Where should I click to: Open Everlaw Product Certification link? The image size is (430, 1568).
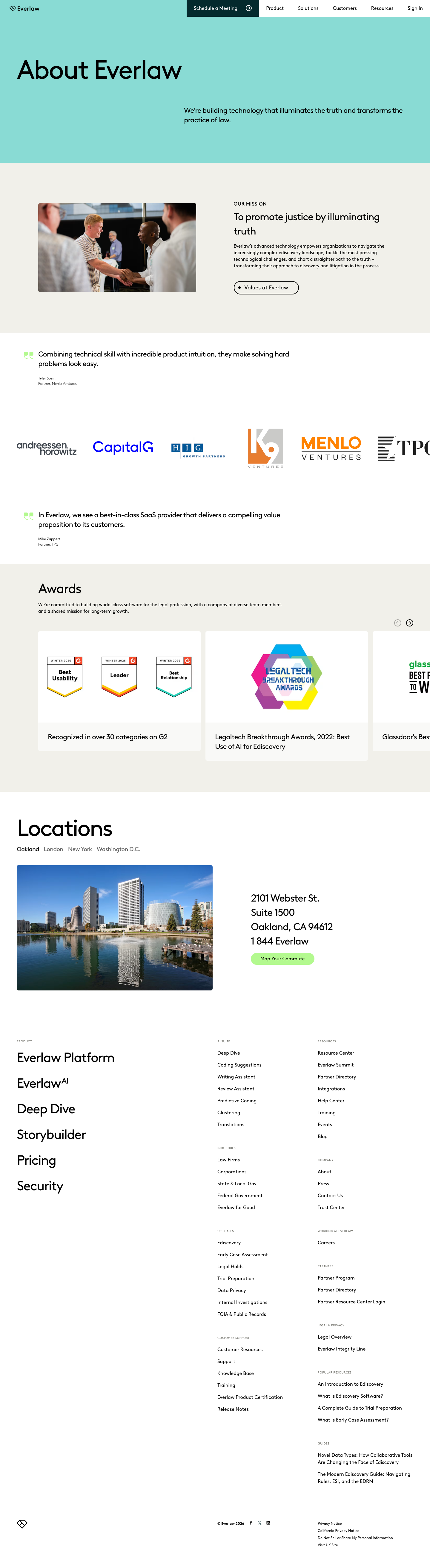click(250, 1397)
